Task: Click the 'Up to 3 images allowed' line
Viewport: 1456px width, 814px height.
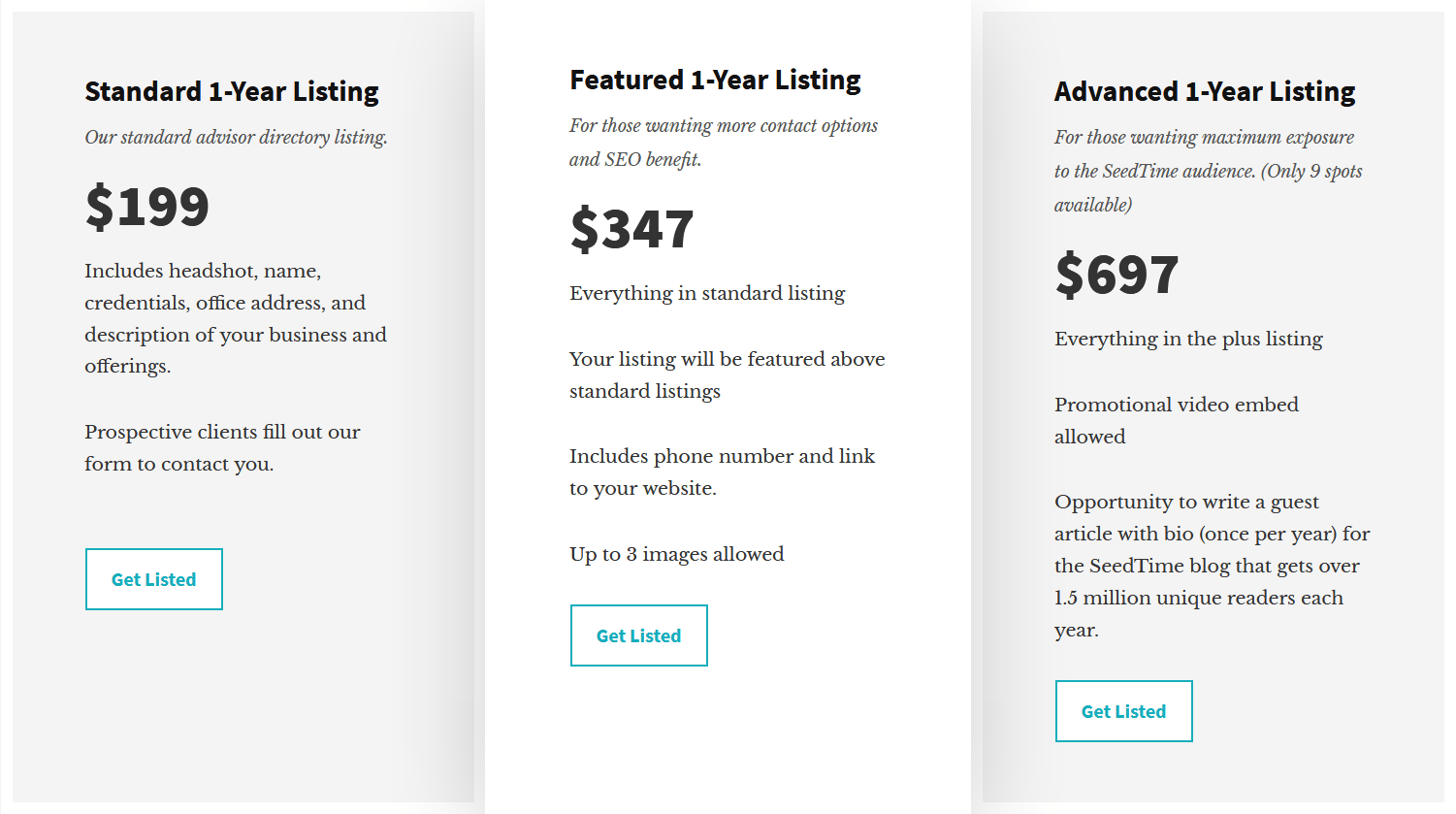Action: tap(676, 554)
